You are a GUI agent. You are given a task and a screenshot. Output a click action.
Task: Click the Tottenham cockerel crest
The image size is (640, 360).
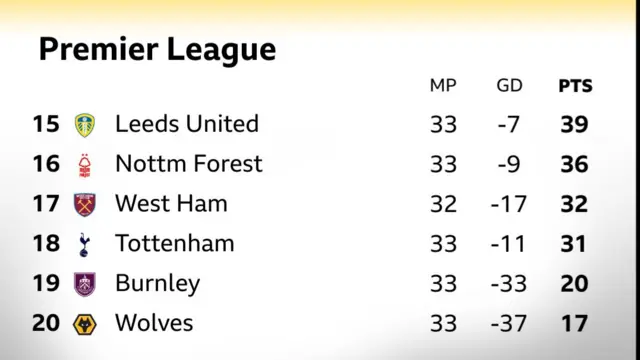point(84,244)
